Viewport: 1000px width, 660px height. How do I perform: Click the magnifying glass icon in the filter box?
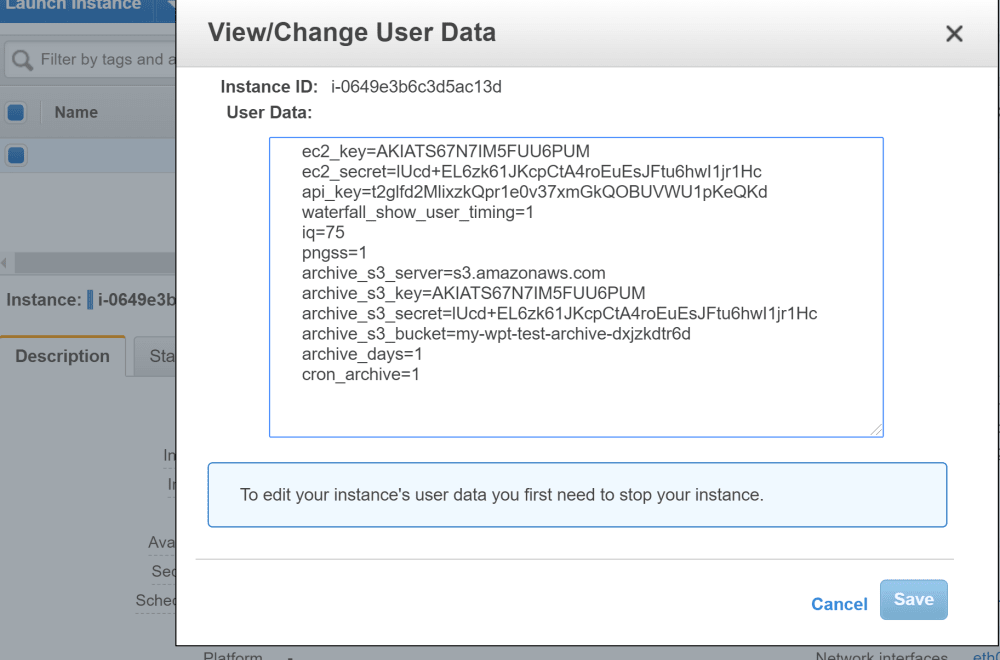(x=20, y=59)
